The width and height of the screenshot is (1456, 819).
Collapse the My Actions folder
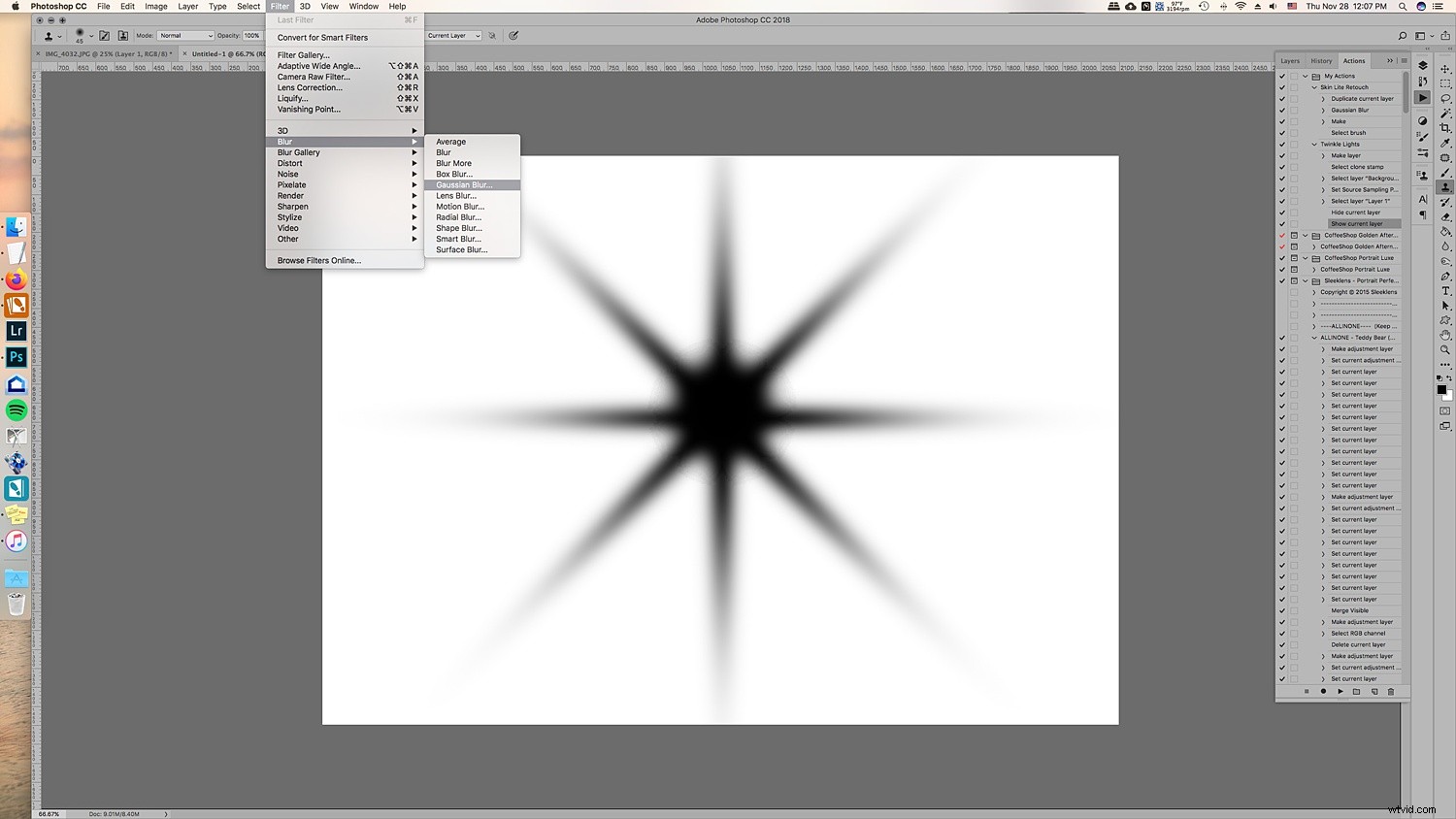tap(1305, 76)
